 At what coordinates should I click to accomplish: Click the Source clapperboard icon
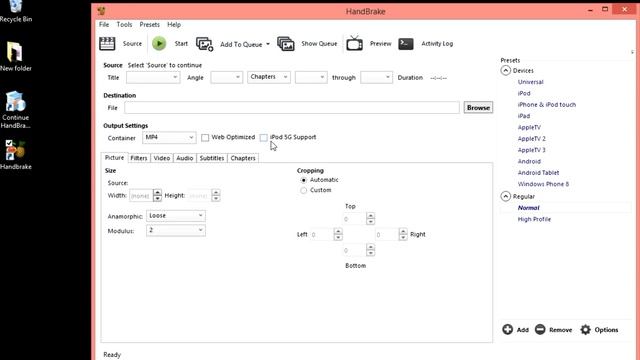[107, 44]
